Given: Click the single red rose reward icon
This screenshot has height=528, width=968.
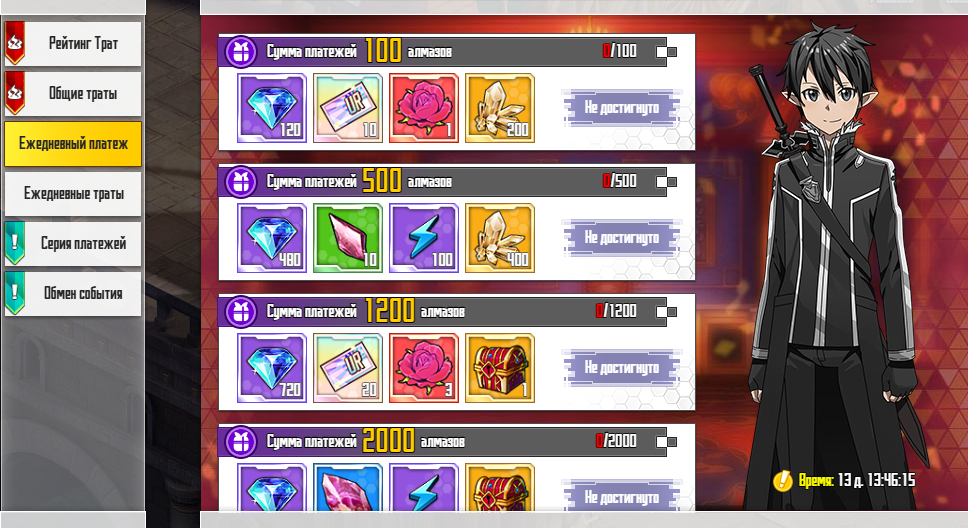Looking at the screenshot, I should tap(424, 108).
